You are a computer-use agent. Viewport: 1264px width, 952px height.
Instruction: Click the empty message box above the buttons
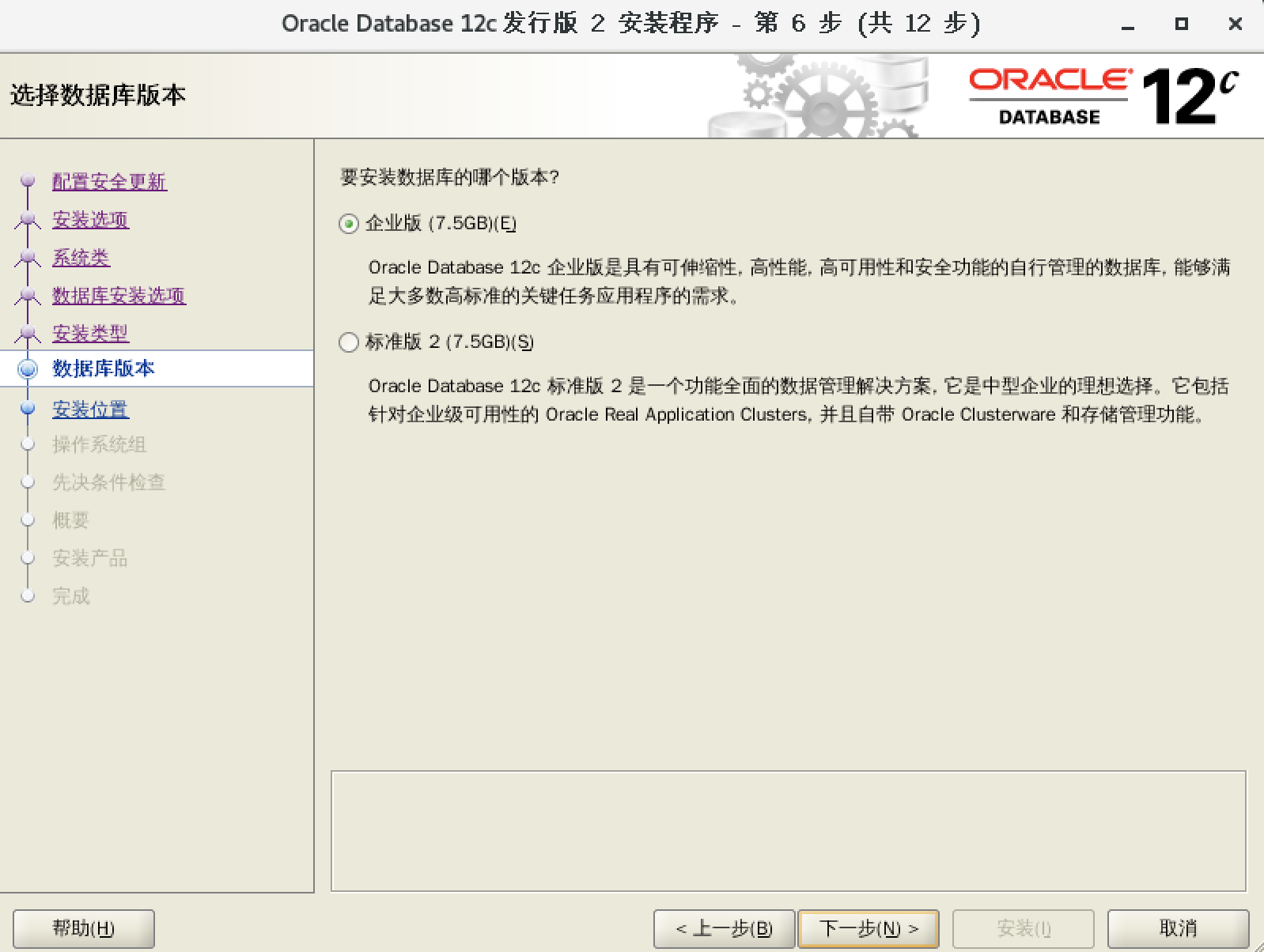point(789,831)
